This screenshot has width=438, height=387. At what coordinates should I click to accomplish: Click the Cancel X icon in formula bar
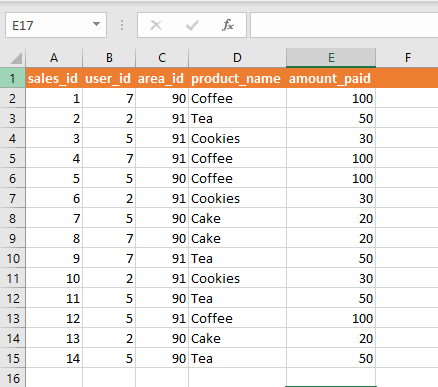coord(156,25)
